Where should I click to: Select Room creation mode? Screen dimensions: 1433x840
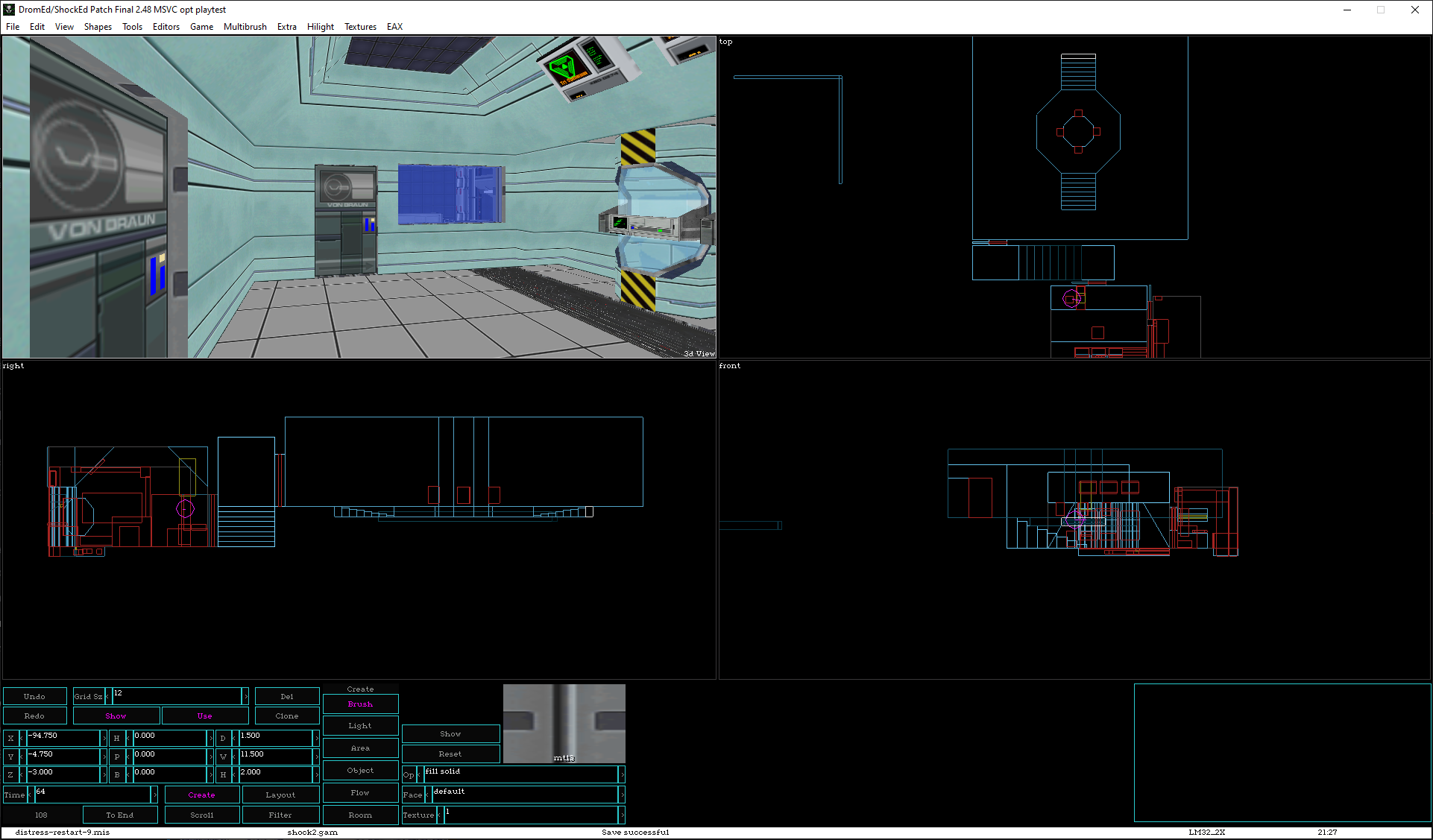tap(360, 815)
